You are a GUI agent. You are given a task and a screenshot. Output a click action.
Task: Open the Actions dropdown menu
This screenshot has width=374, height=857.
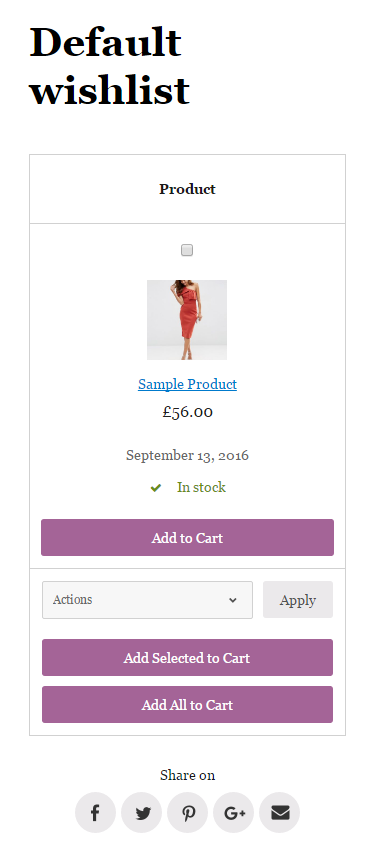148,600
